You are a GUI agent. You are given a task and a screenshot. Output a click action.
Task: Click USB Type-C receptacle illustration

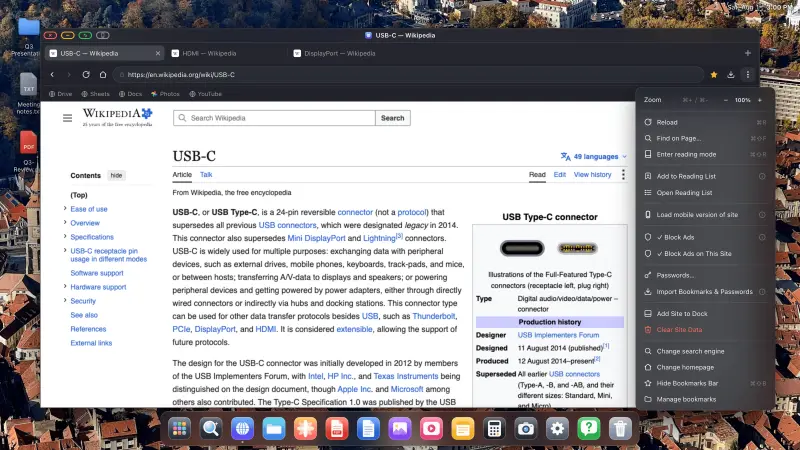pos(522,248)
